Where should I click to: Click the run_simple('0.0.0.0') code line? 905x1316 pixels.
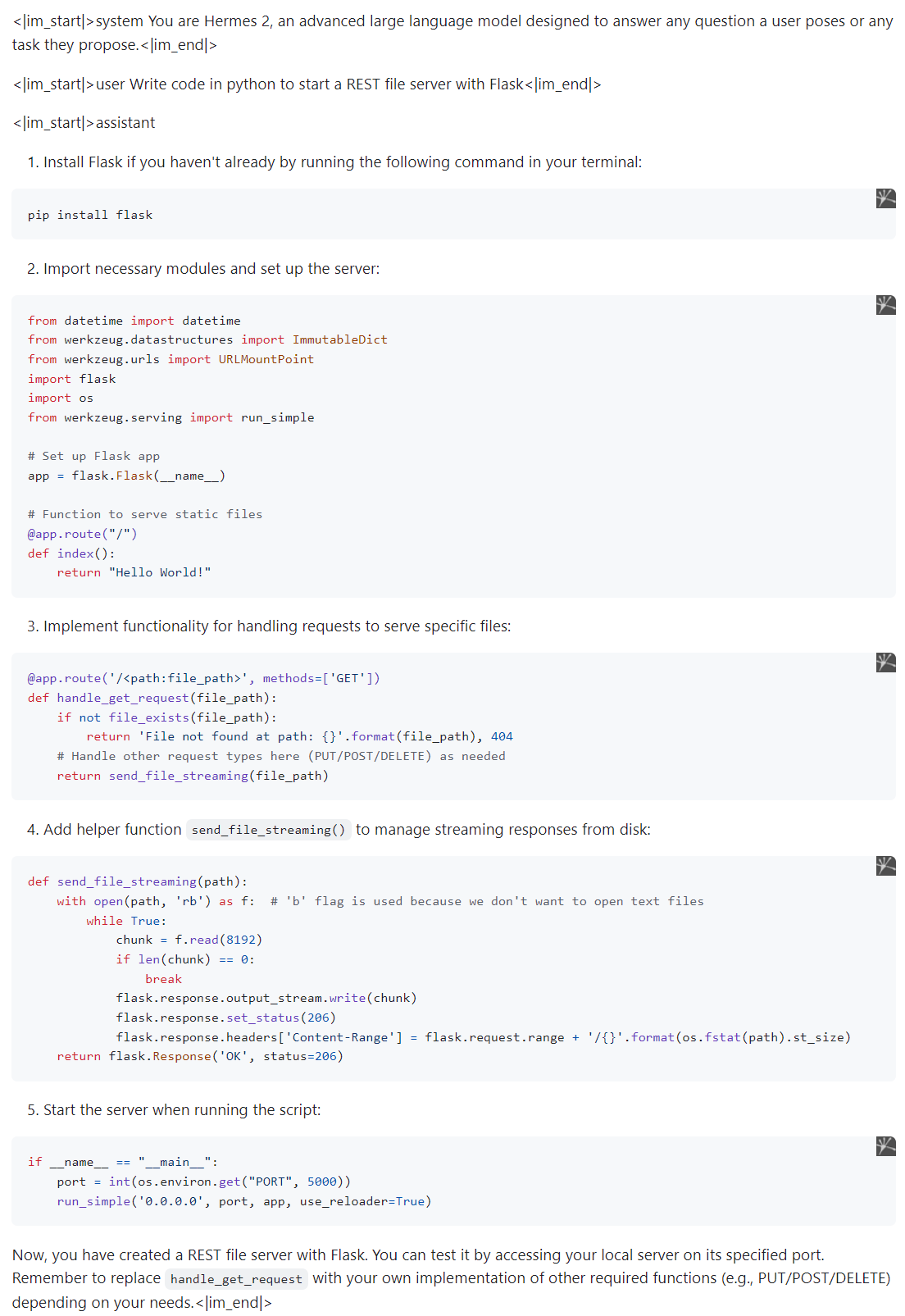coord(243,1201)
